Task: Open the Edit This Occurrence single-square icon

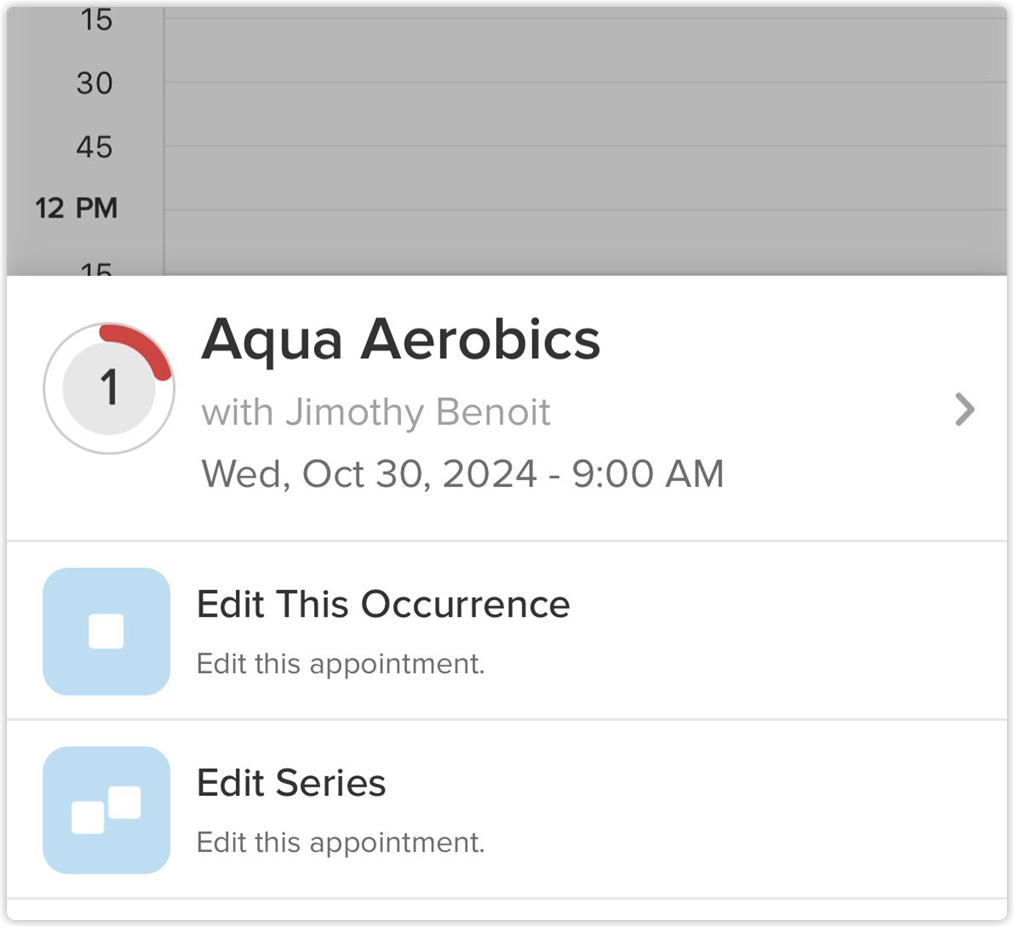Action: (107, 631)
